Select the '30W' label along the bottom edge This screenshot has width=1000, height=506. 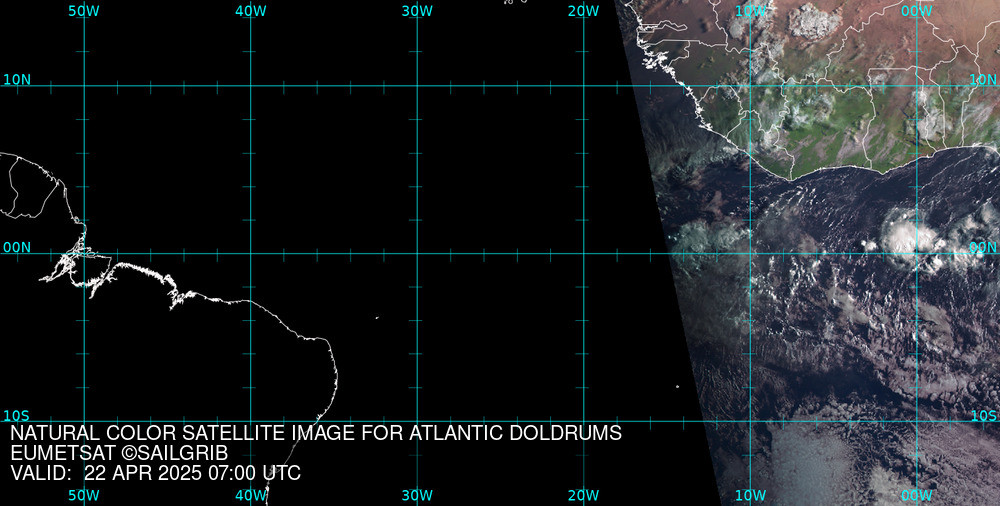tap(418, 496)
